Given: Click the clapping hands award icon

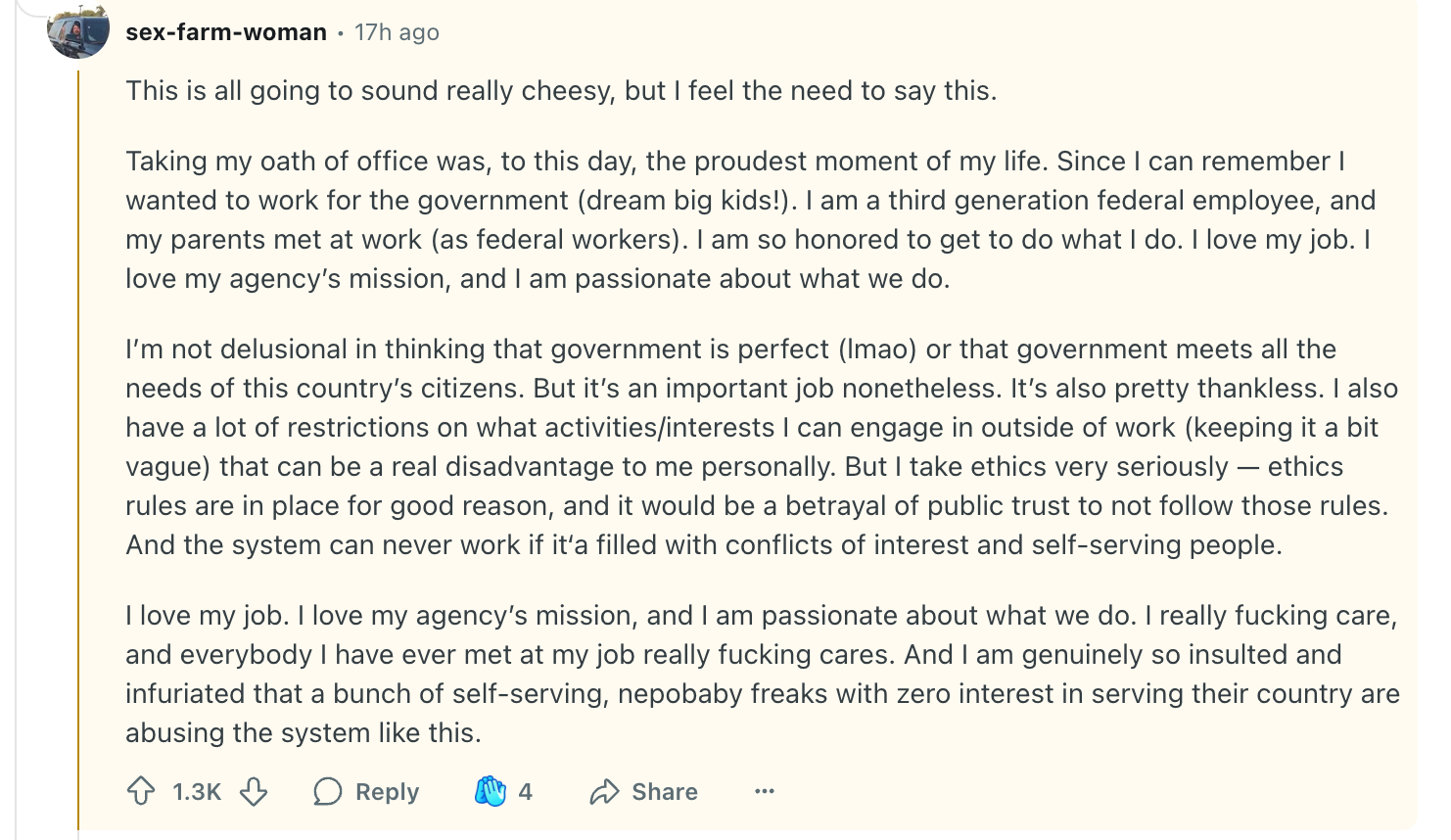Looking at the screenshot, I should [491, 791].
